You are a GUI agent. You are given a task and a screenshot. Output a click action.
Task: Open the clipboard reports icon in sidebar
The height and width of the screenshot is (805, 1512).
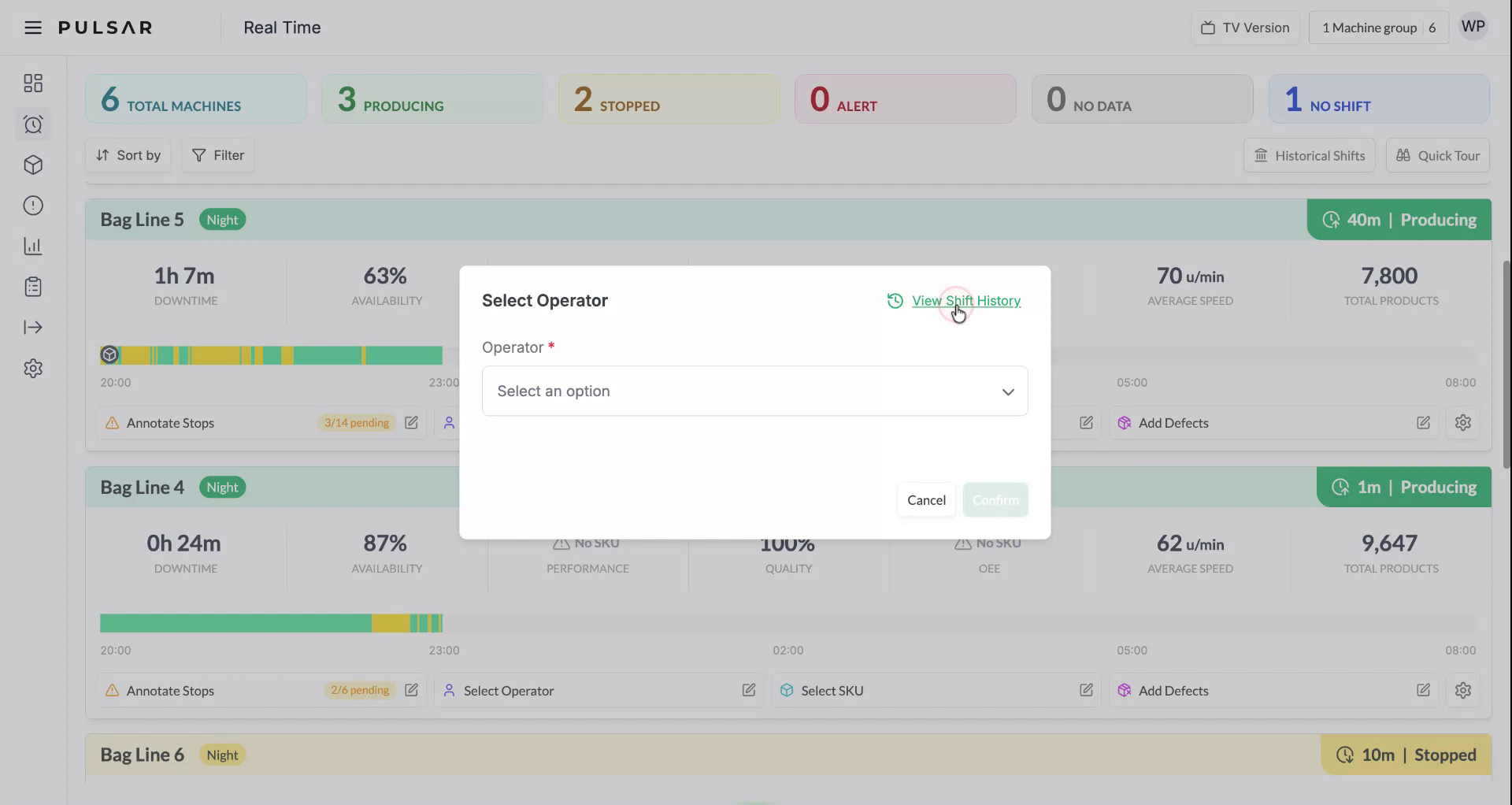(x=33, y=287)
